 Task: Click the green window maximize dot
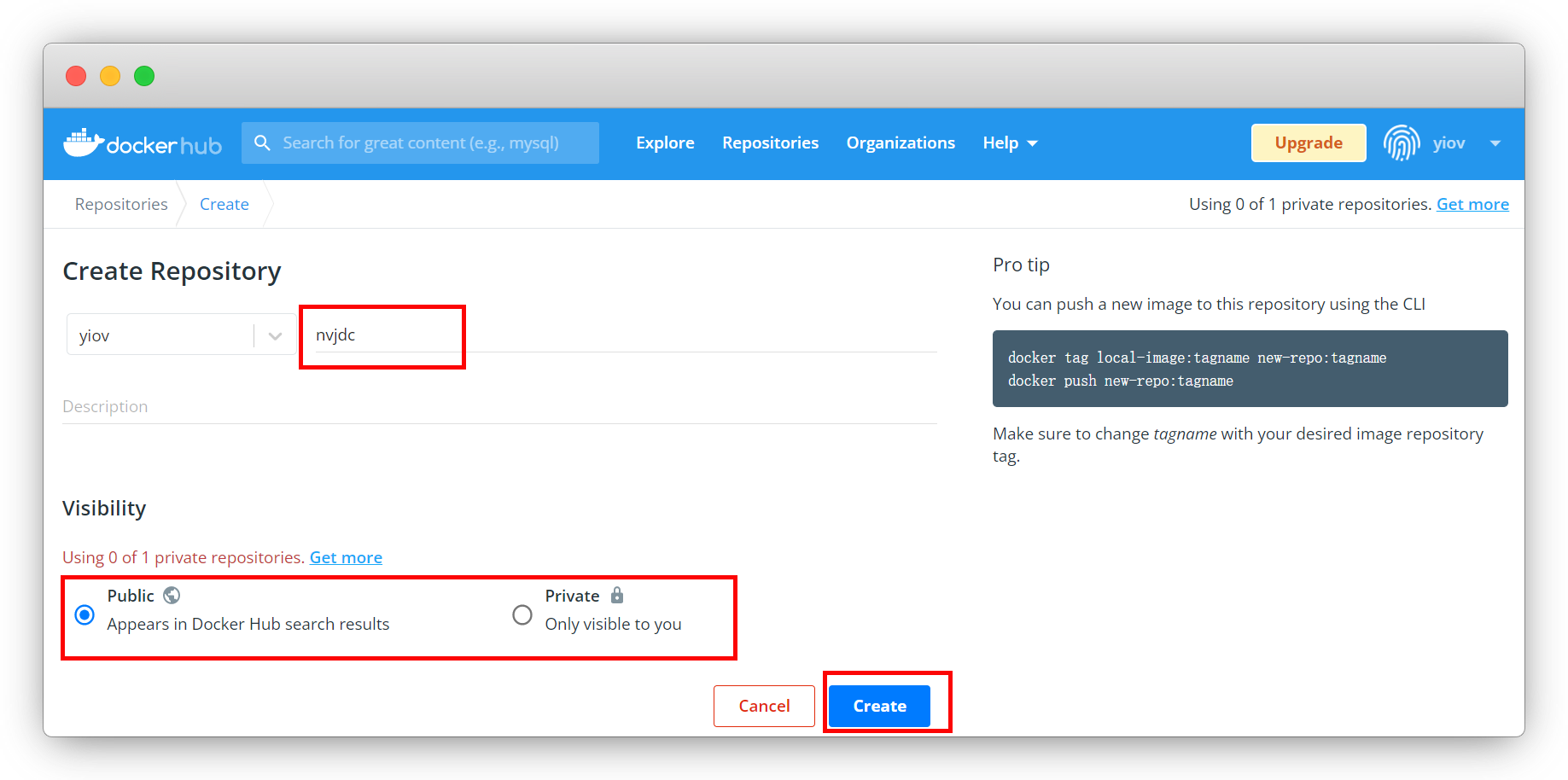(144, 76)
